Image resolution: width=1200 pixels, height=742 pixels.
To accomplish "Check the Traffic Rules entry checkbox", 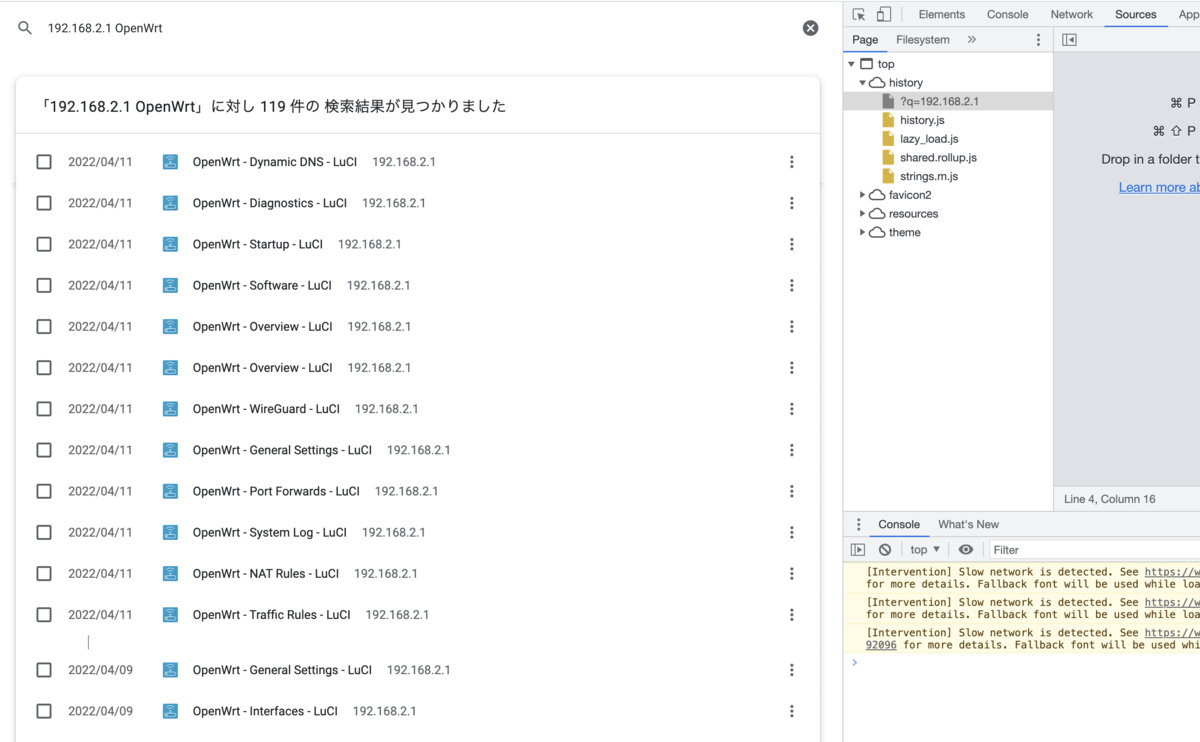I will [44, 615].
